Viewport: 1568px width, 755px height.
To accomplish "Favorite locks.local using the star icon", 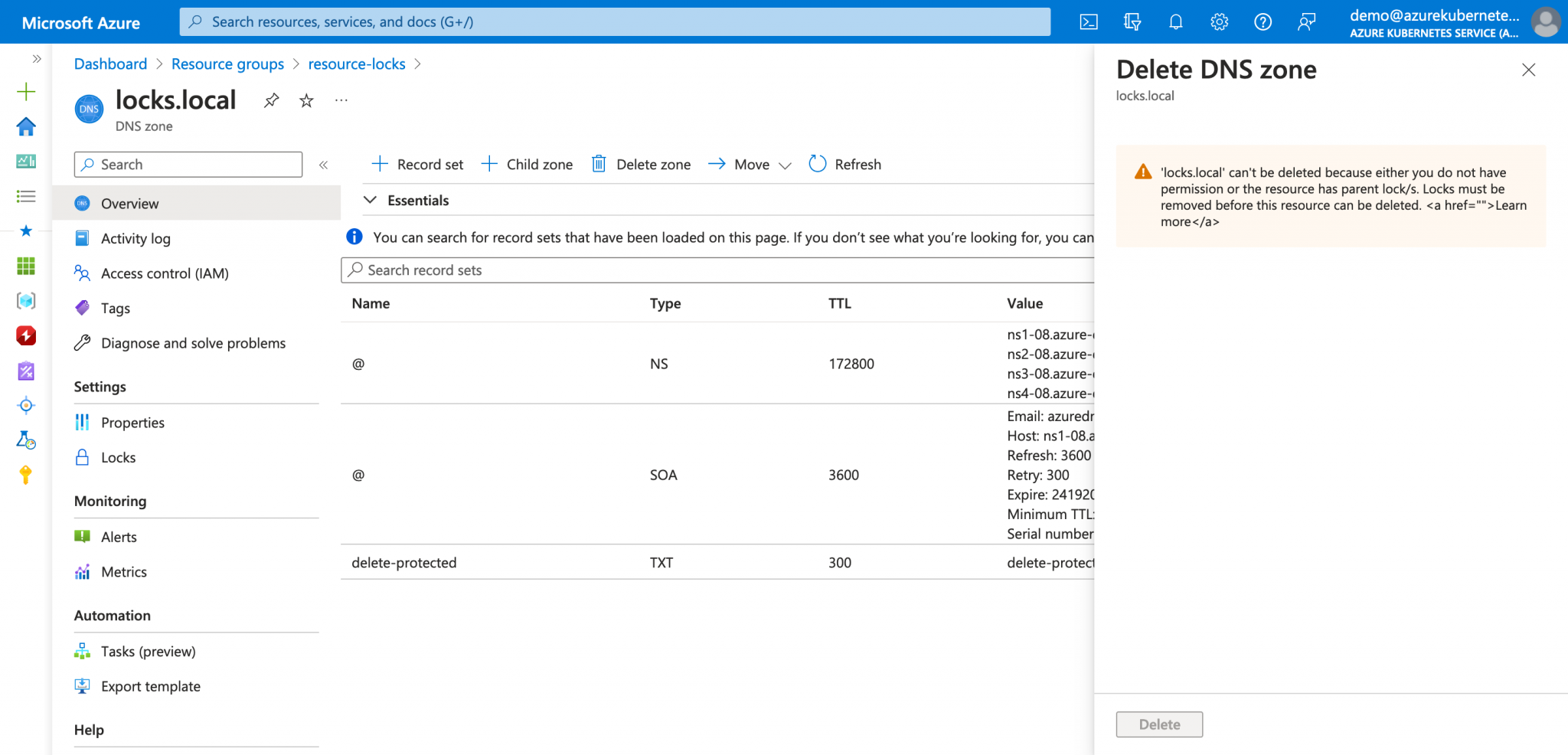I will (x=305, y=100).
